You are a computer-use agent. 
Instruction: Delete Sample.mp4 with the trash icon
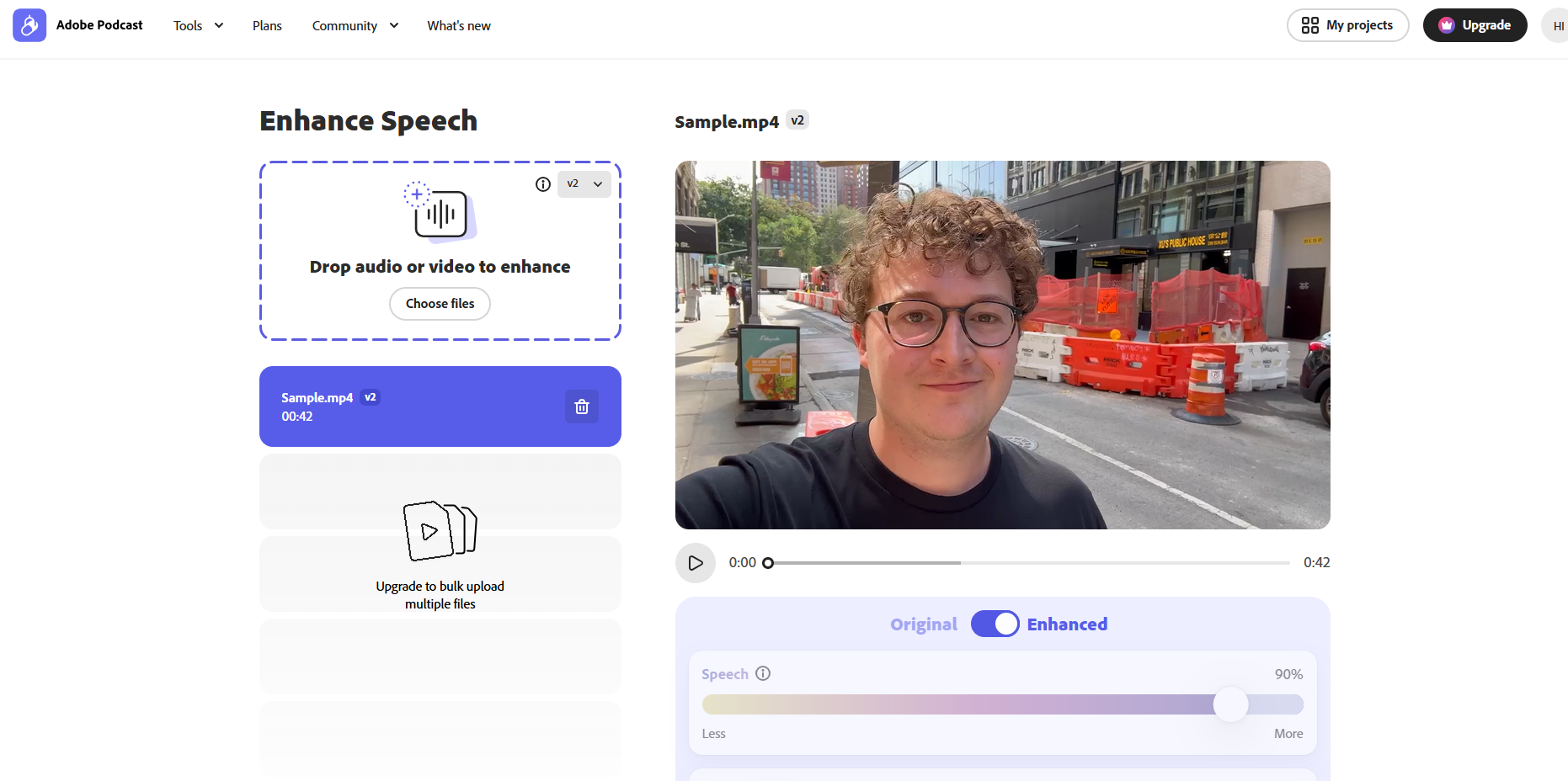pos(581,406)
